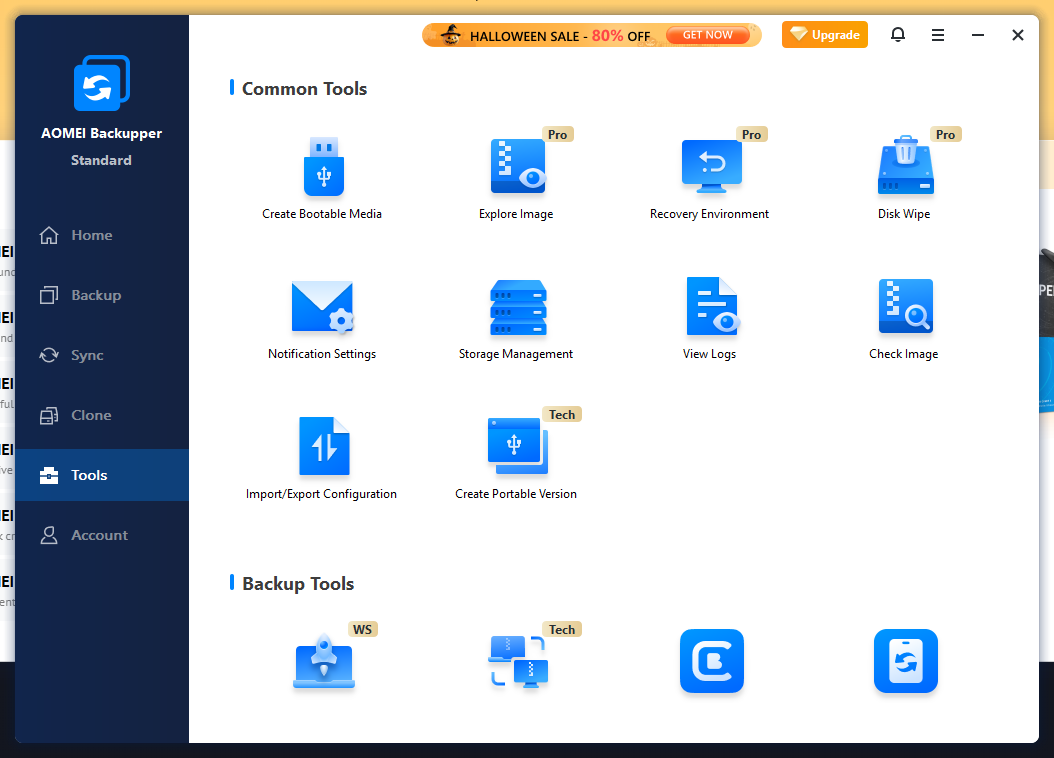Viewport: 1054px width, 758px height.
Task: Click the Upgrade button
Action: coord(824,34)
